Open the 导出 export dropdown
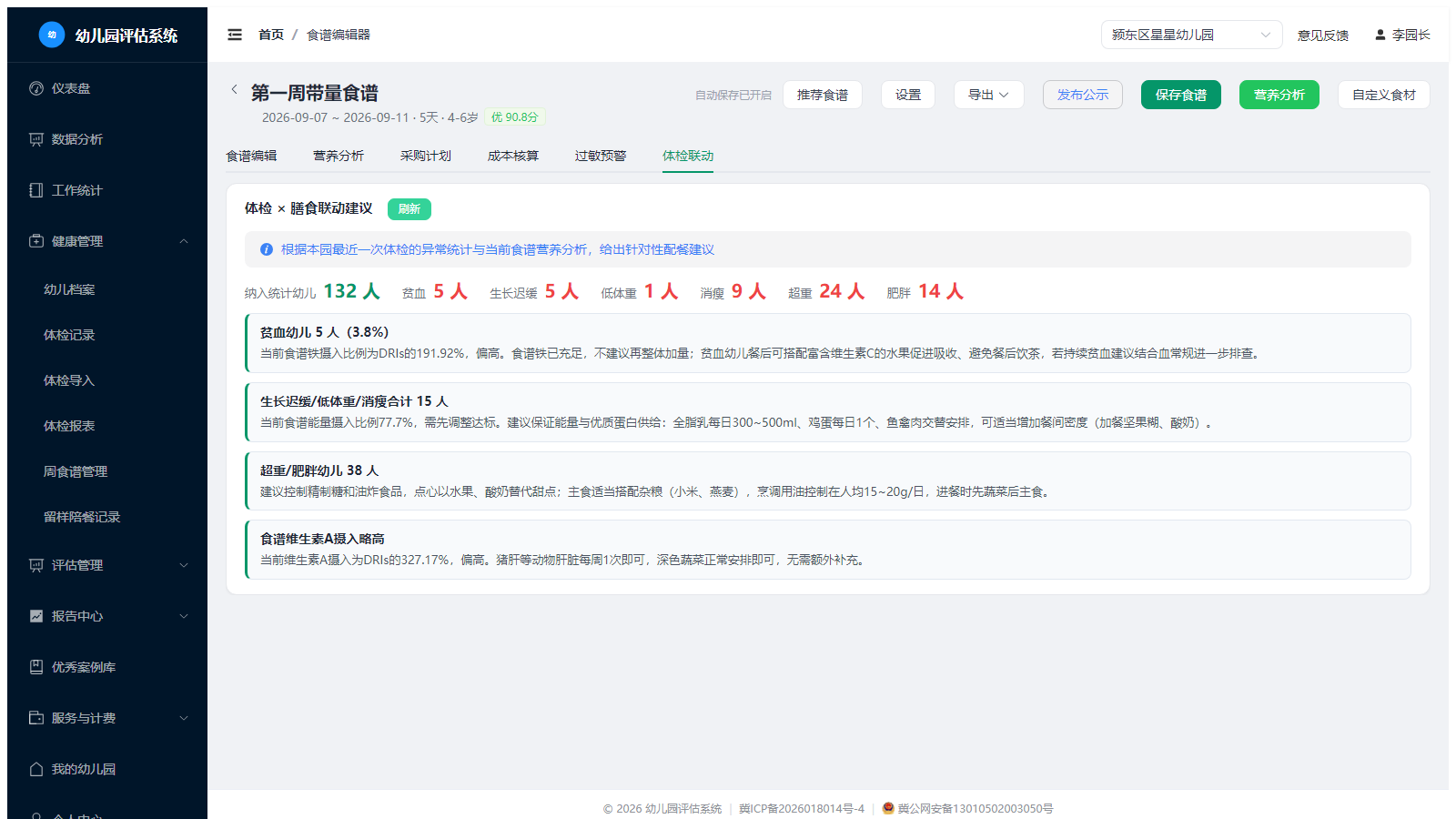The image size is (1456, 819). coord(988,95)
